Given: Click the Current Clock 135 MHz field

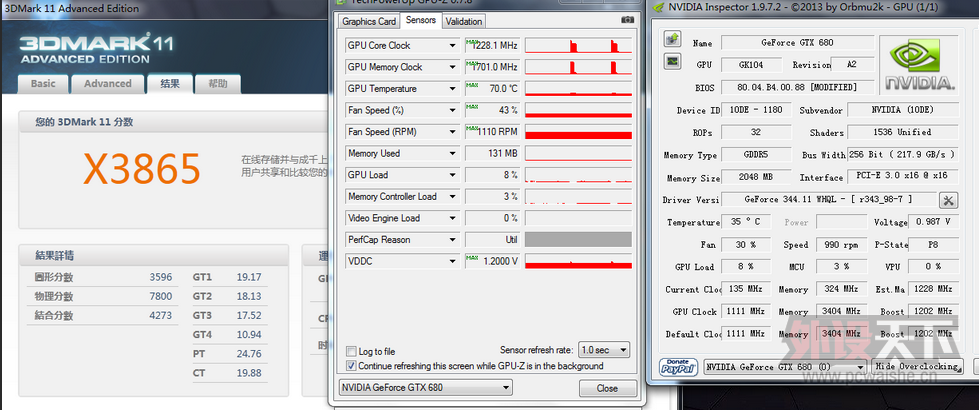Looking at the screenshot, I should pos(745,289).
